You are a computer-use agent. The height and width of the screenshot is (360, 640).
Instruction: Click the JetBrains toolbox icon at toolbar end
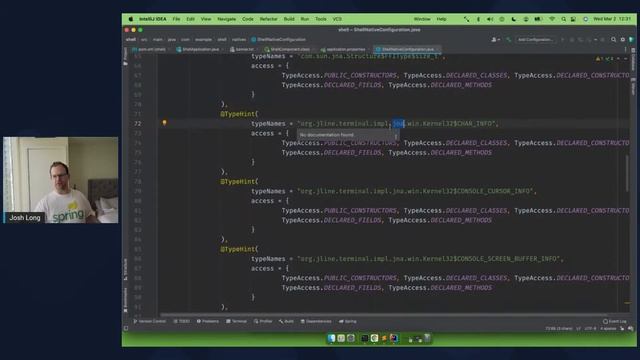631,40
